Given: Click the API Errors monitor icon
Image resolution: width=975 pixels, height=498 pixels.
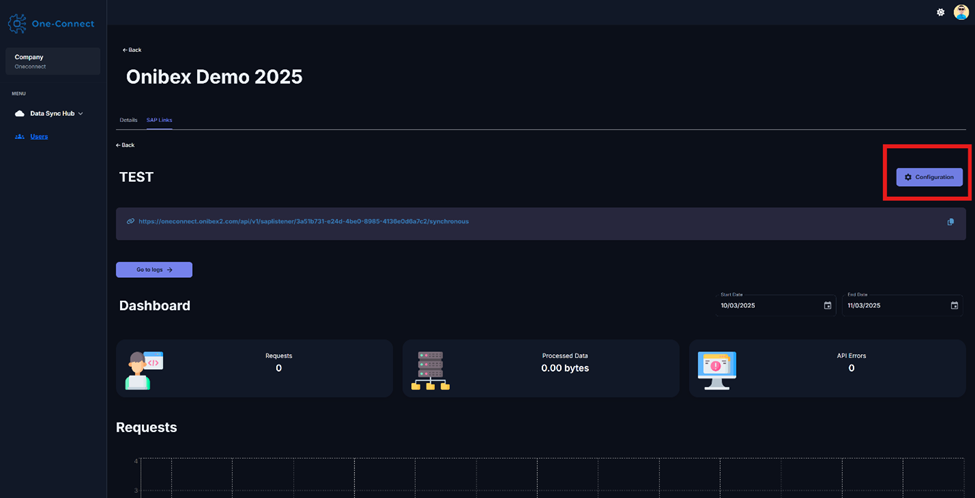Looking at the screenshot, I should click(x=716, y=369).
